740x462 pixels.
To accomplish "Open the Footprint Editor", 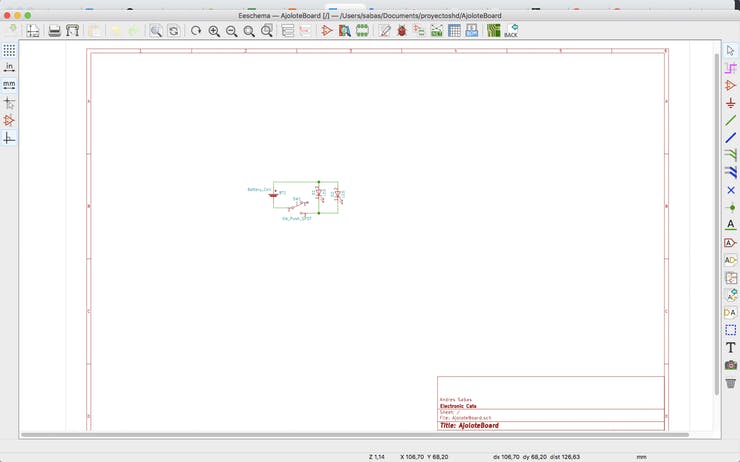I will 362,31.
